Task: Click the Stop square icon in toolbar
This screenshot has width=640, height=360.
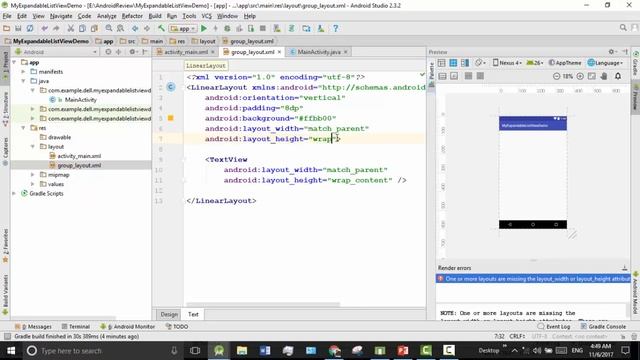Action: coord(263,29)
